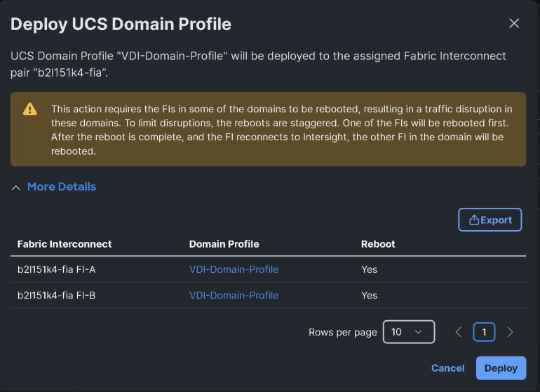Click the Yes reboot value for FI-B

(x=369, y=295)
